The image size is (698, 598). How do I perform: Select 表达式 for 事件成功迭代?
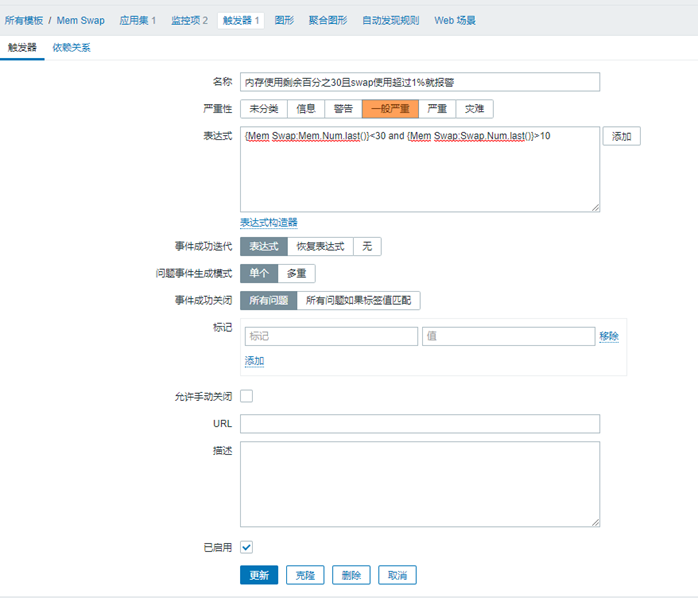pyautogui.click(x=264, y=246)
